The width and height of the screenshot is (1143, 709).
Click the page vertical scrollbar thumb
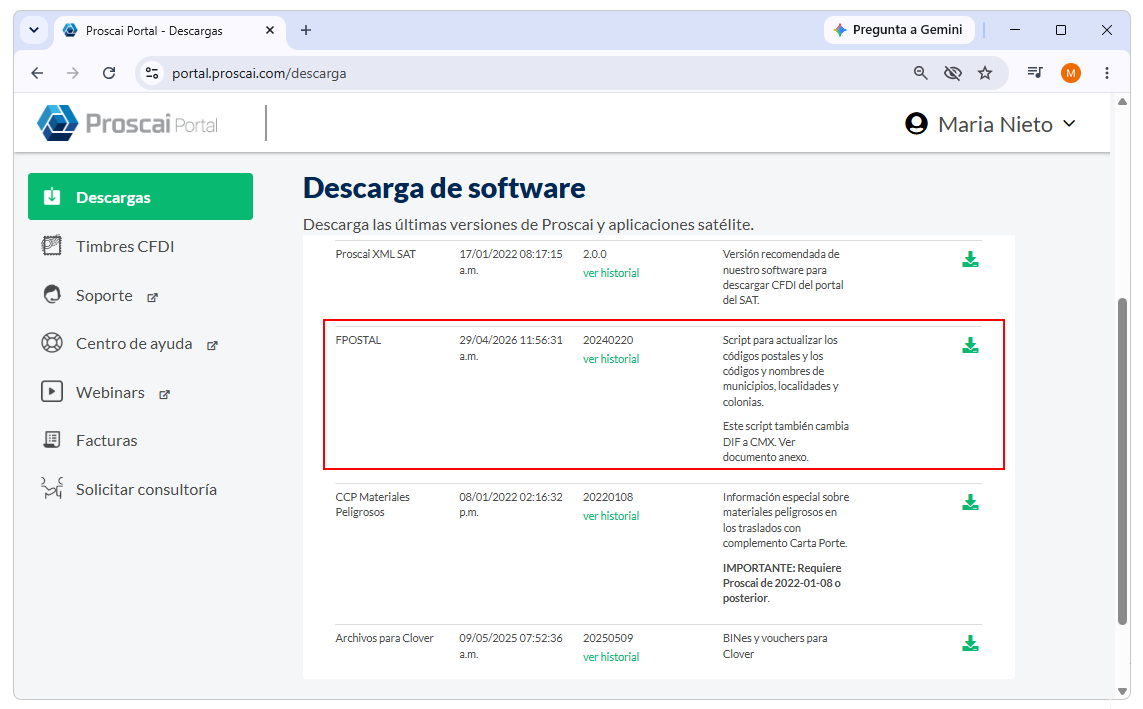[x=1123, y=461]
